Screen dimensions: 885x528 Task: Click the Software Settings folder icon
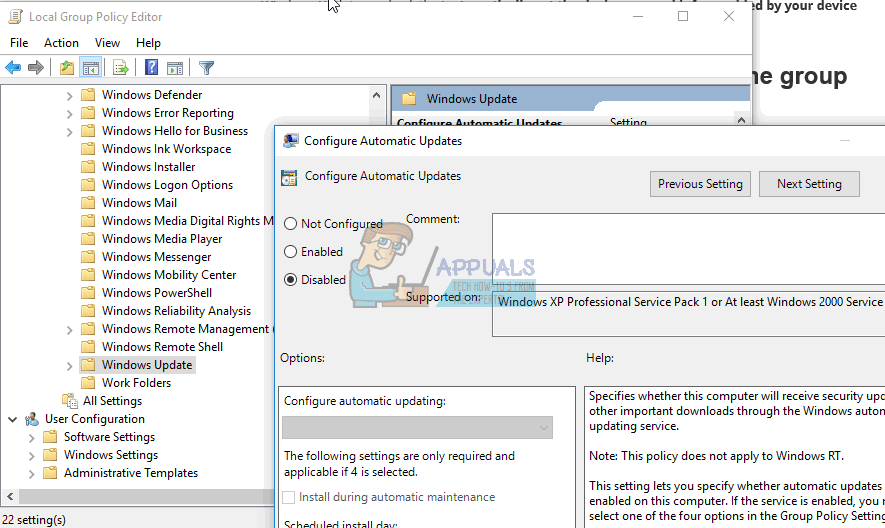(50, 437)
